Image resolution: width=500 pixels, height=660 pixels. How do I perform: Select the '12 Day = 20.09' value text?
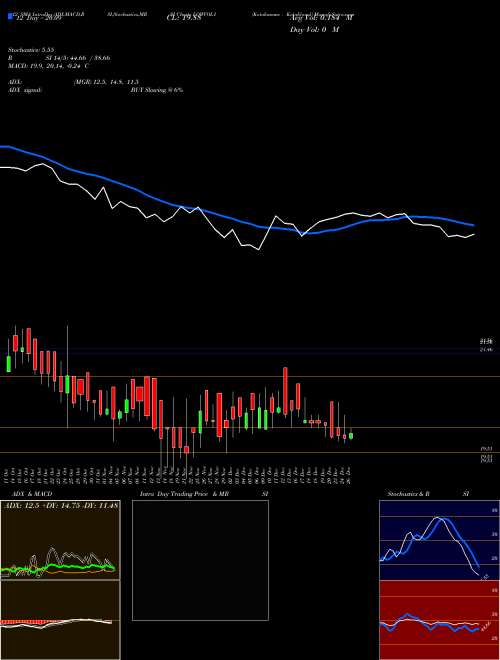coord(37,18)
